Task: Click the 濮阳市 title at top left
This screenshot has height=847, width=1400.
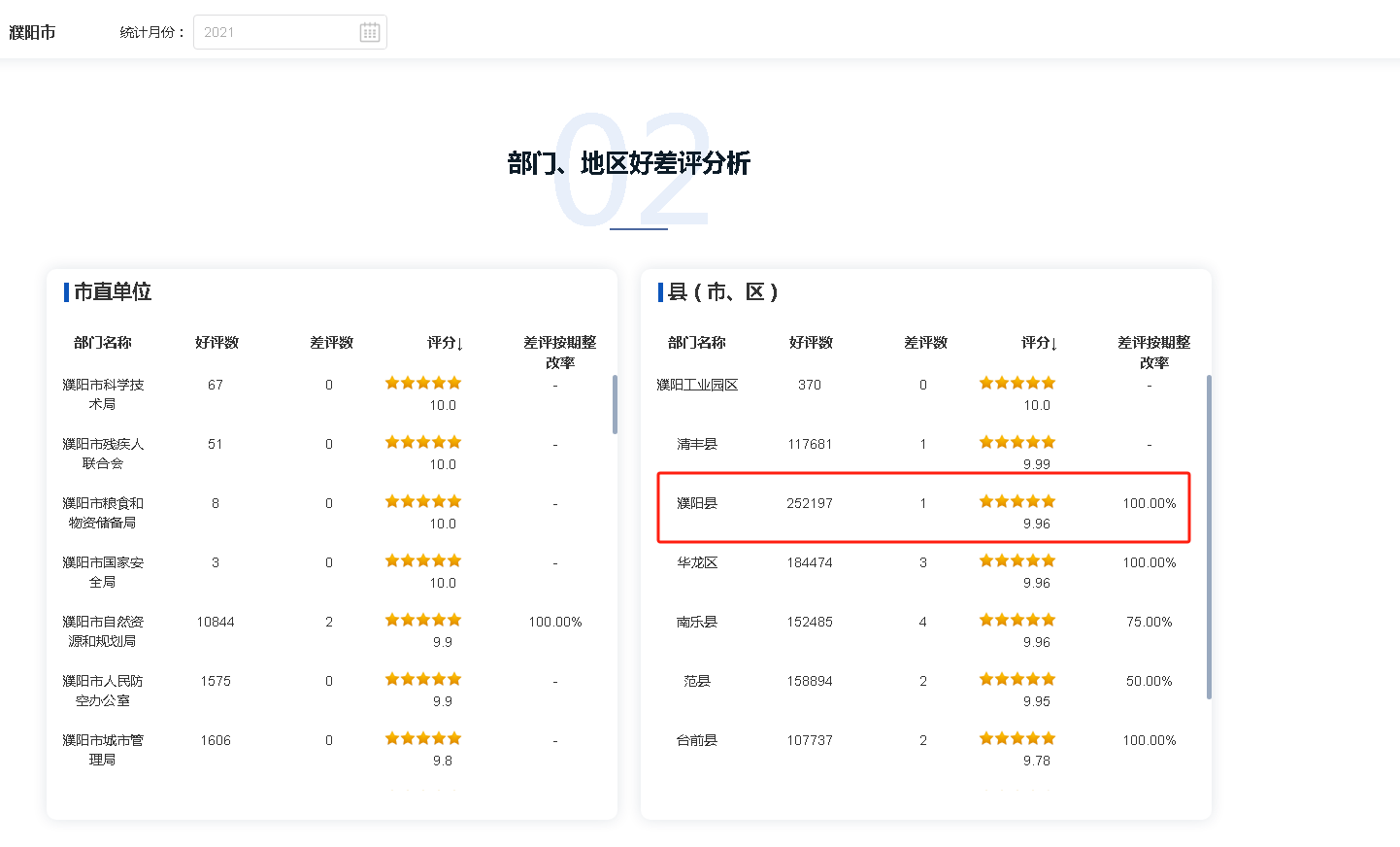Action: point(32,32)
